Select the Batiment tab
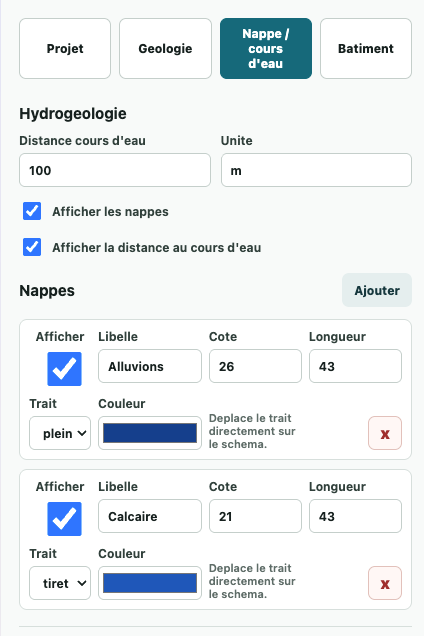 point(366,48)
